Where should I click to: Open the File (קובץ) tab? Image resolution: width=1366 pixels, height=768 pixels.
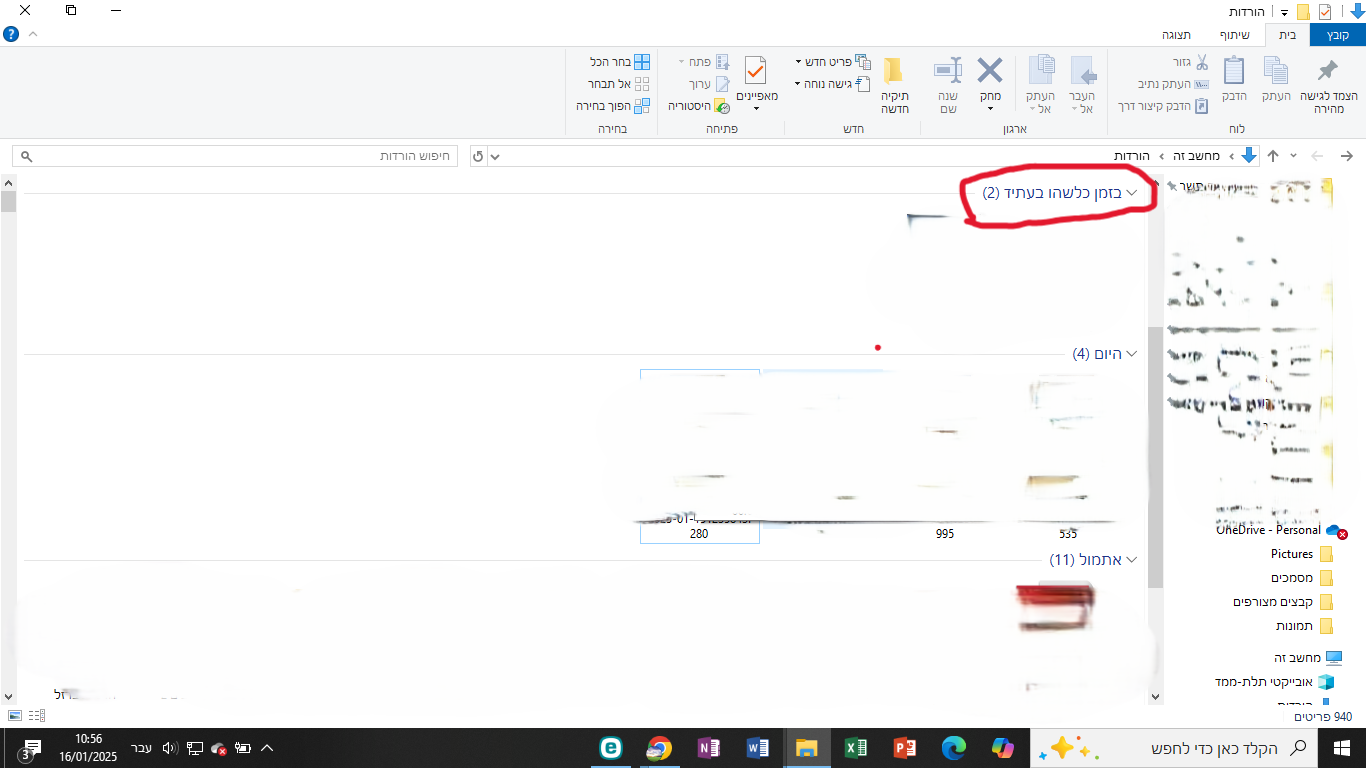click(x=1338, y=34)
